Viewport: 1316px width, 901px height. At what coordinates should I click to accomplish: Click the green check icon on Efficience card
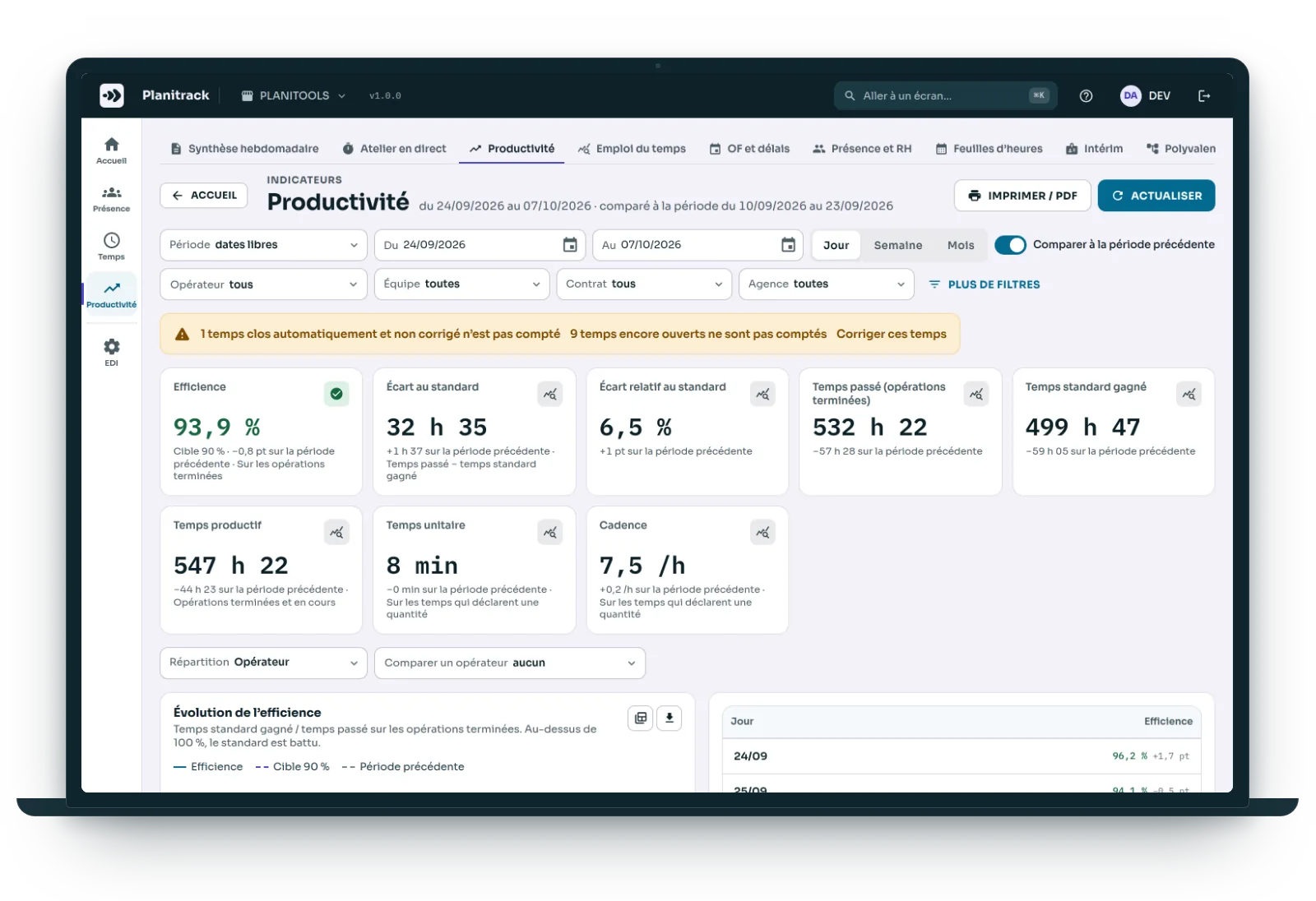[336, 394]
